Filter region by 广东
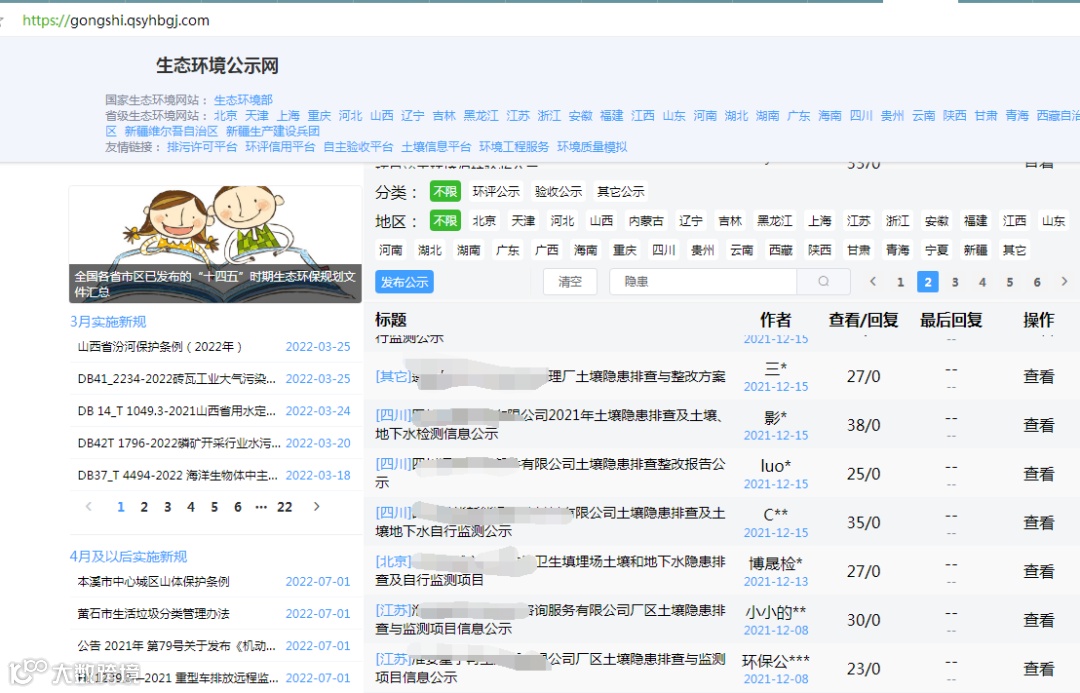The width and height of the screenshot is (1080, 693). 508,249
